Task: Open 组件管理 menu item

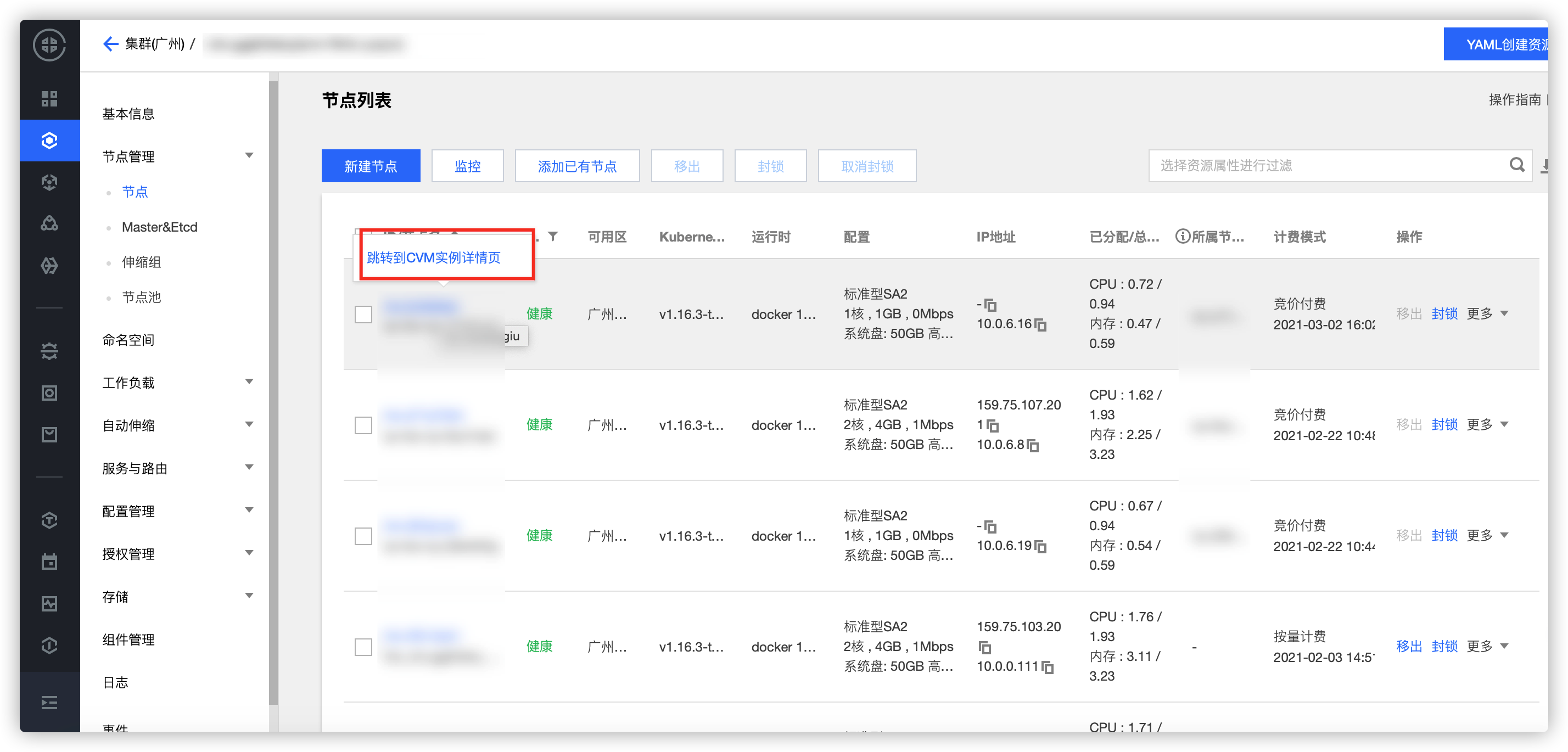Action: click(128, 639)
